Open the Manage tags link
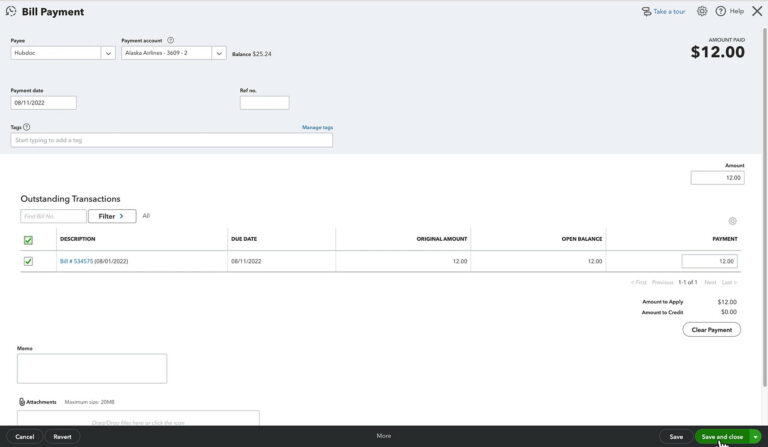This screenshot has height=447, width=768. (x=317, y=127)
